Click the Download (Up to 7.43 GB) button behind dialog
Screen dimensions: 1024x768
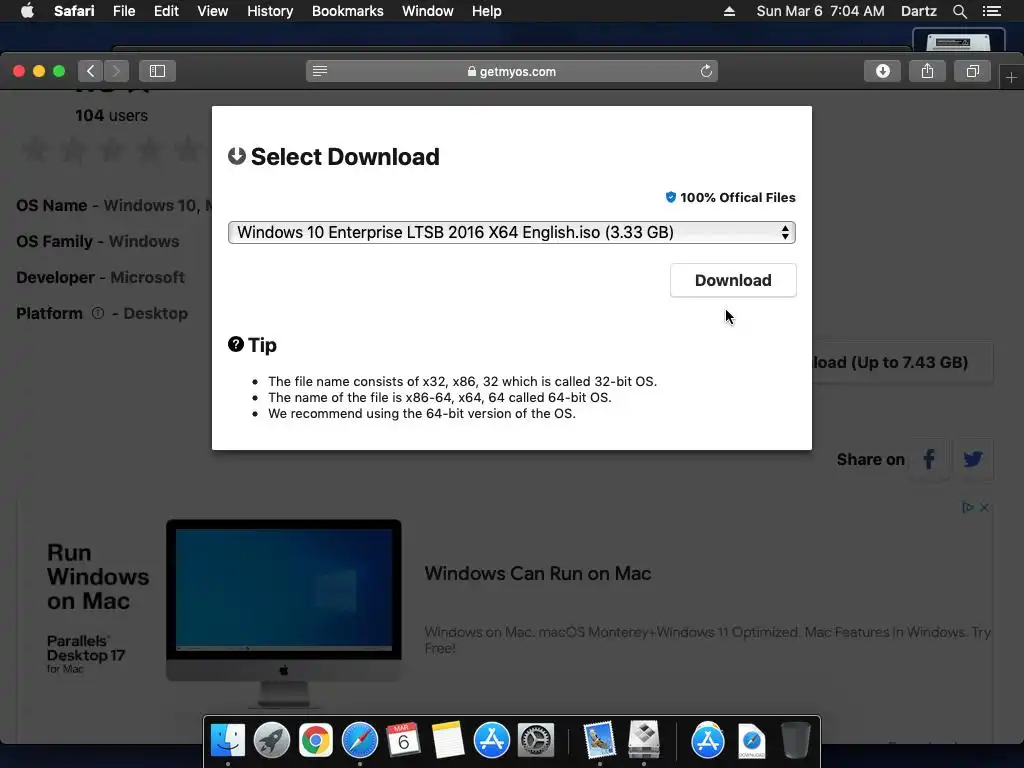click(903, 362)
